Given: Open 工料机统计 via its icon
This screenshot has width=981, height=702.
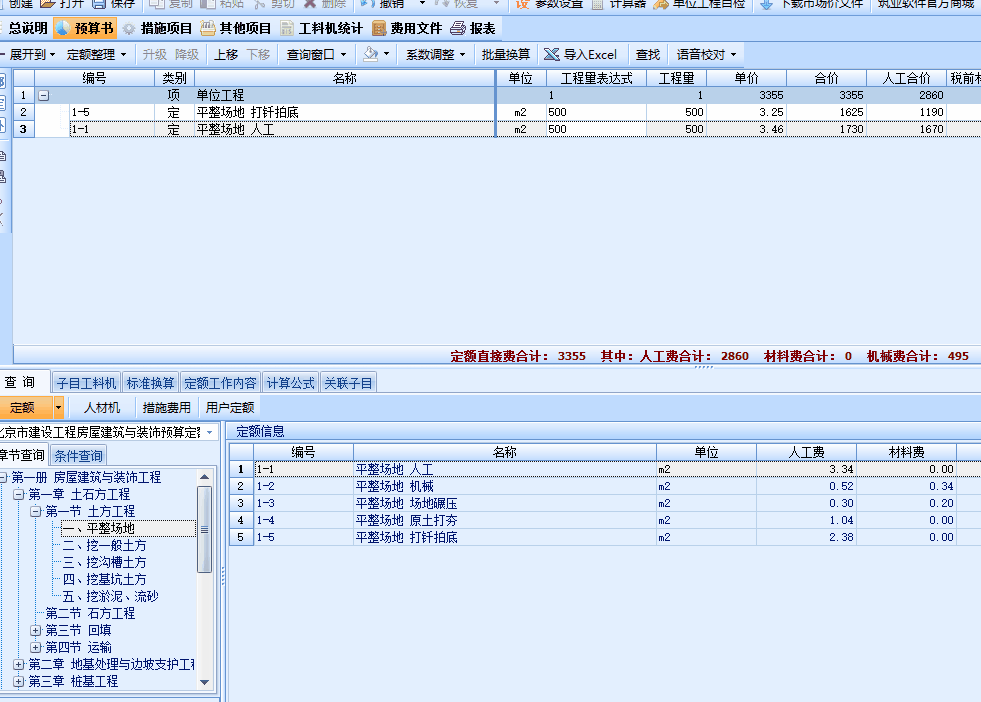Looking at the screenshot, I should [x=288, y=28].
